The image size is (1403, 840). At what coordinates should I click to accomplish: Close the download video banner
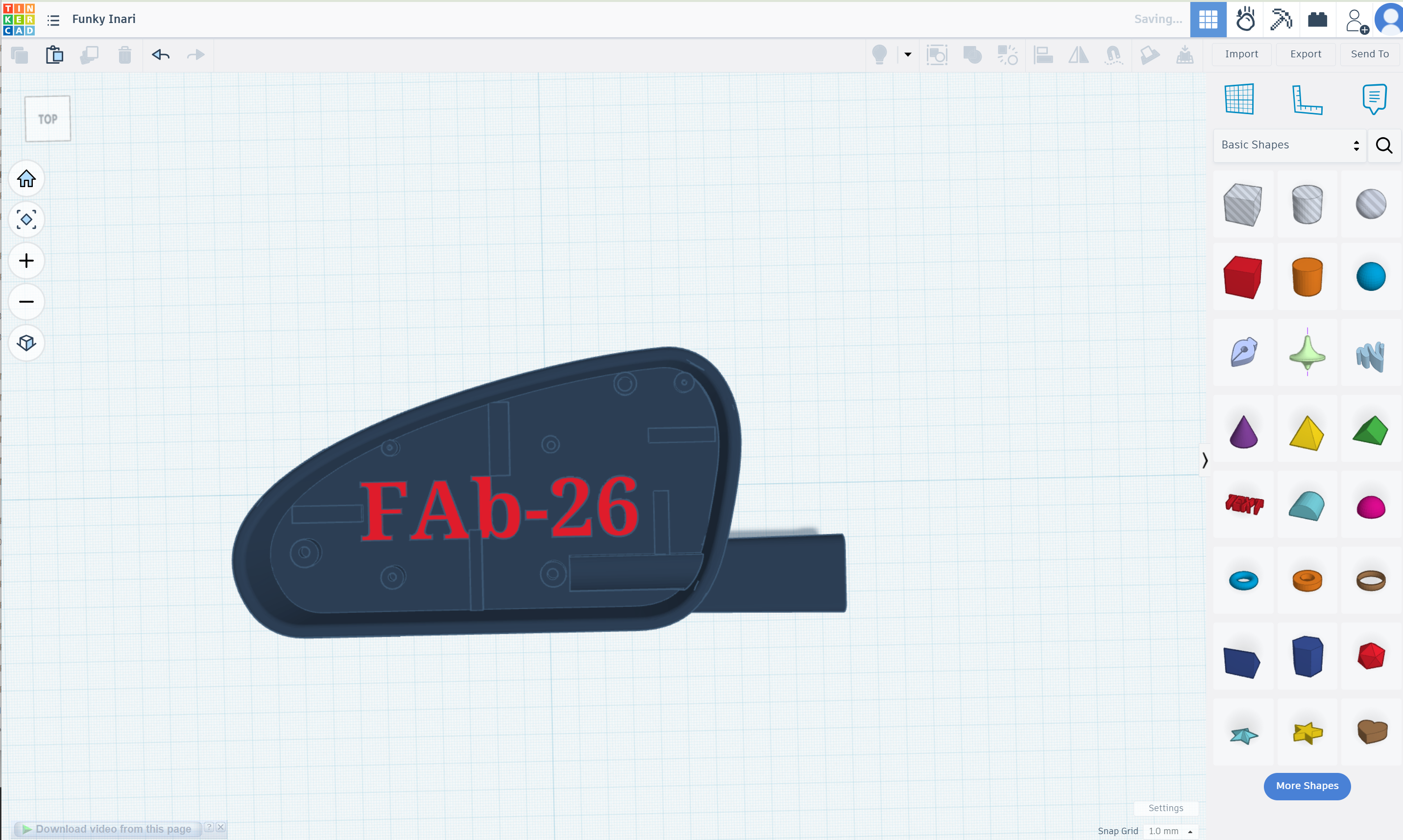pyautogui.click(x=221, y=827)
